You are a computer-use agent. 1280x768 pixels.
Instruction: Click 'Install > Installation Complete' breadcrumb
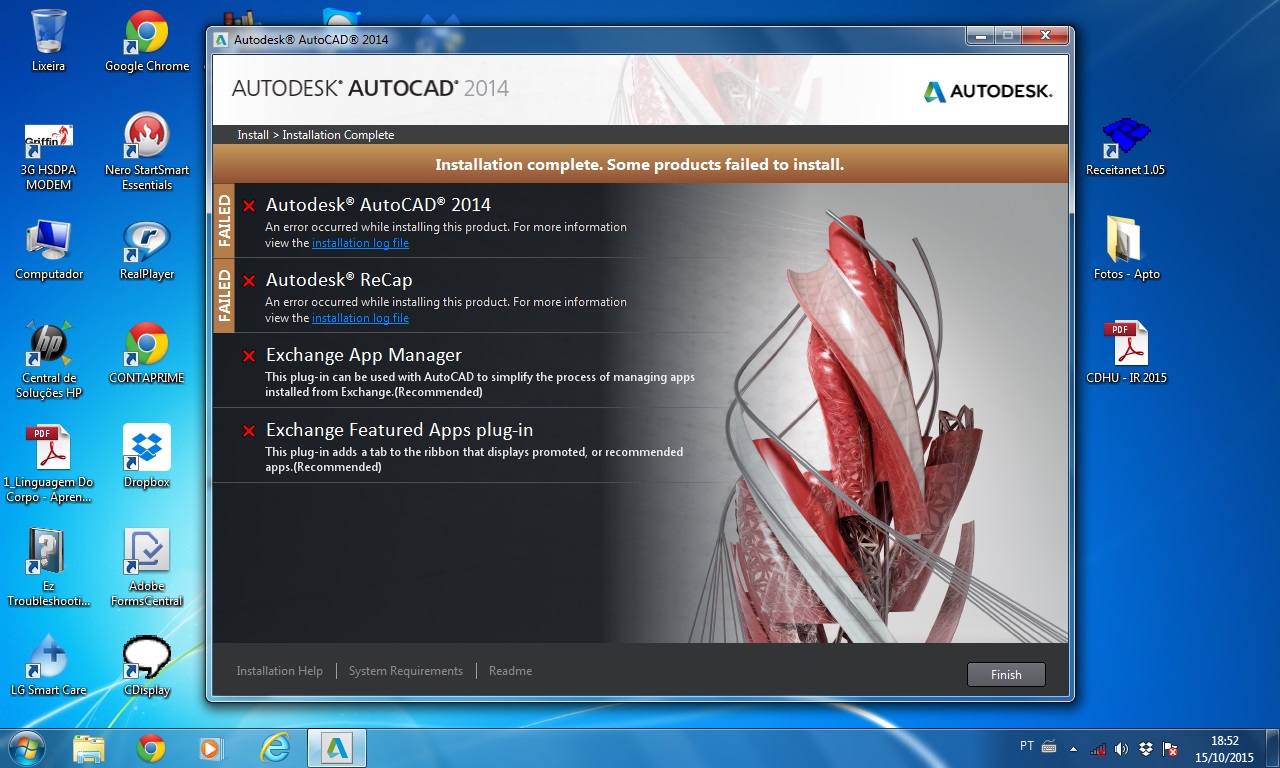[316, 135]
